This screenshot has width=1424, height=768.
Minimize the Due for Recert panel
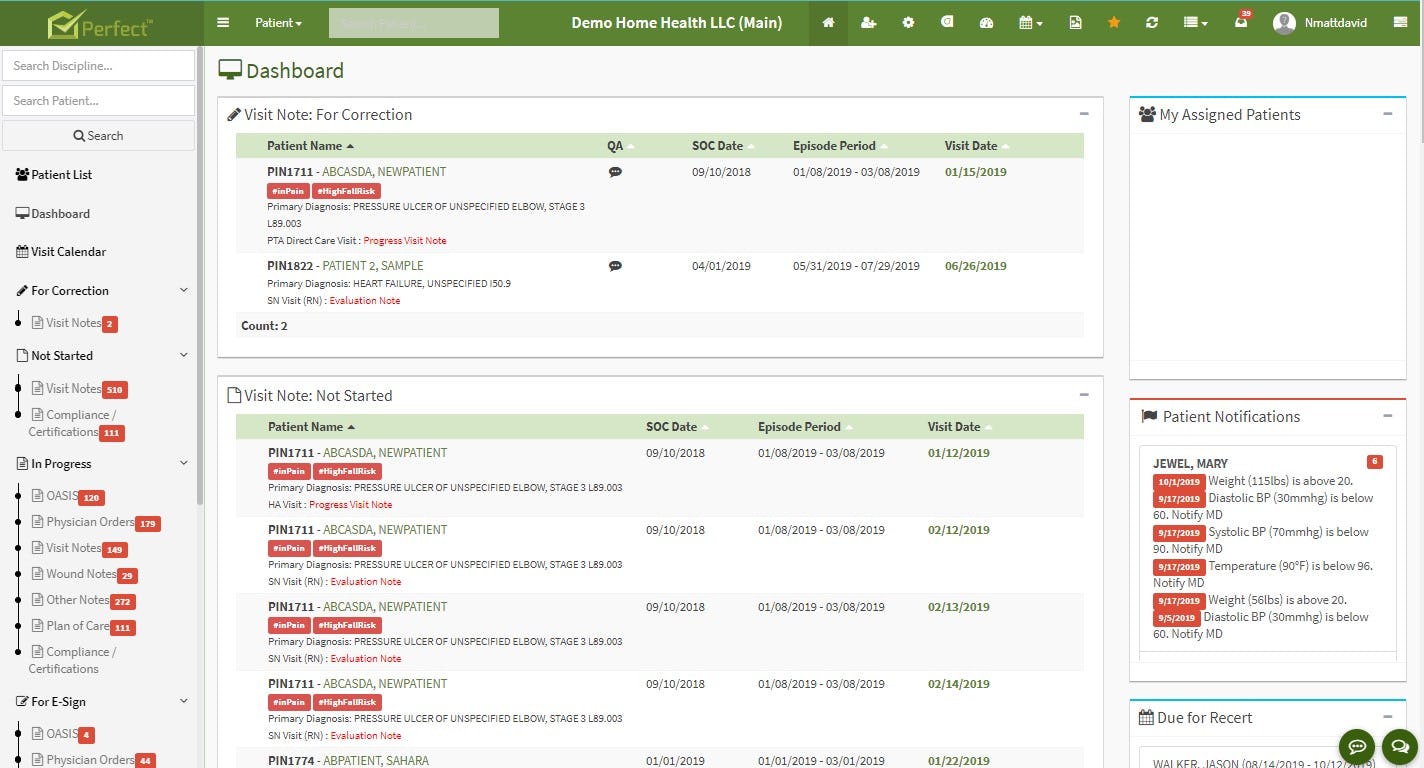1388,717
